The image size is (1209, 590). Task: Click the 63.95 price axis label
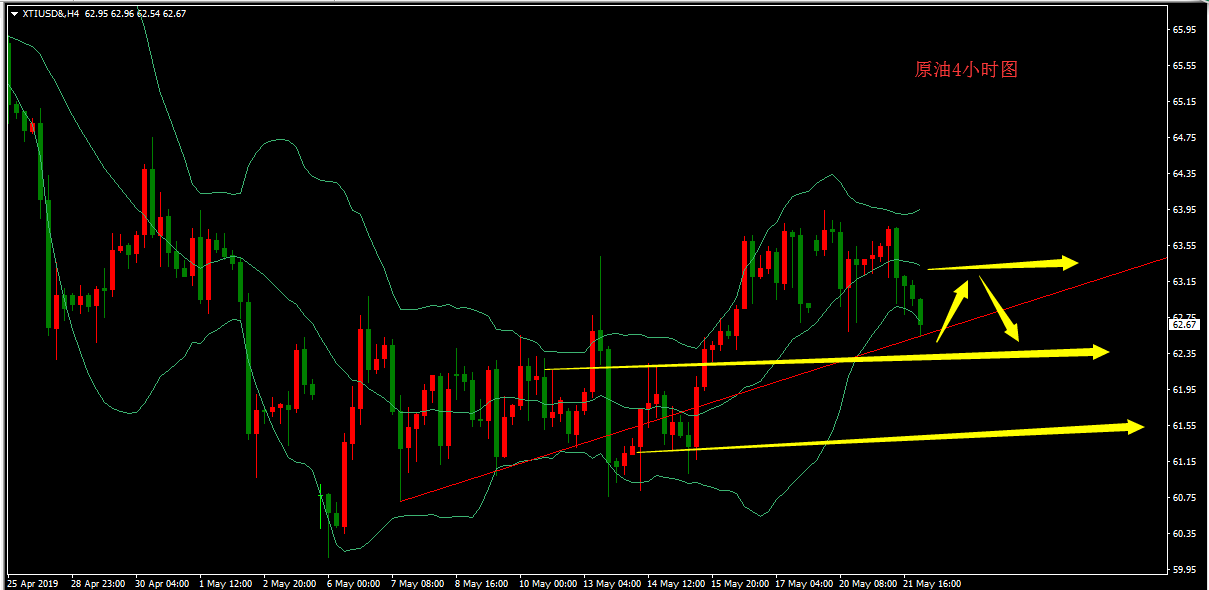1184,210
